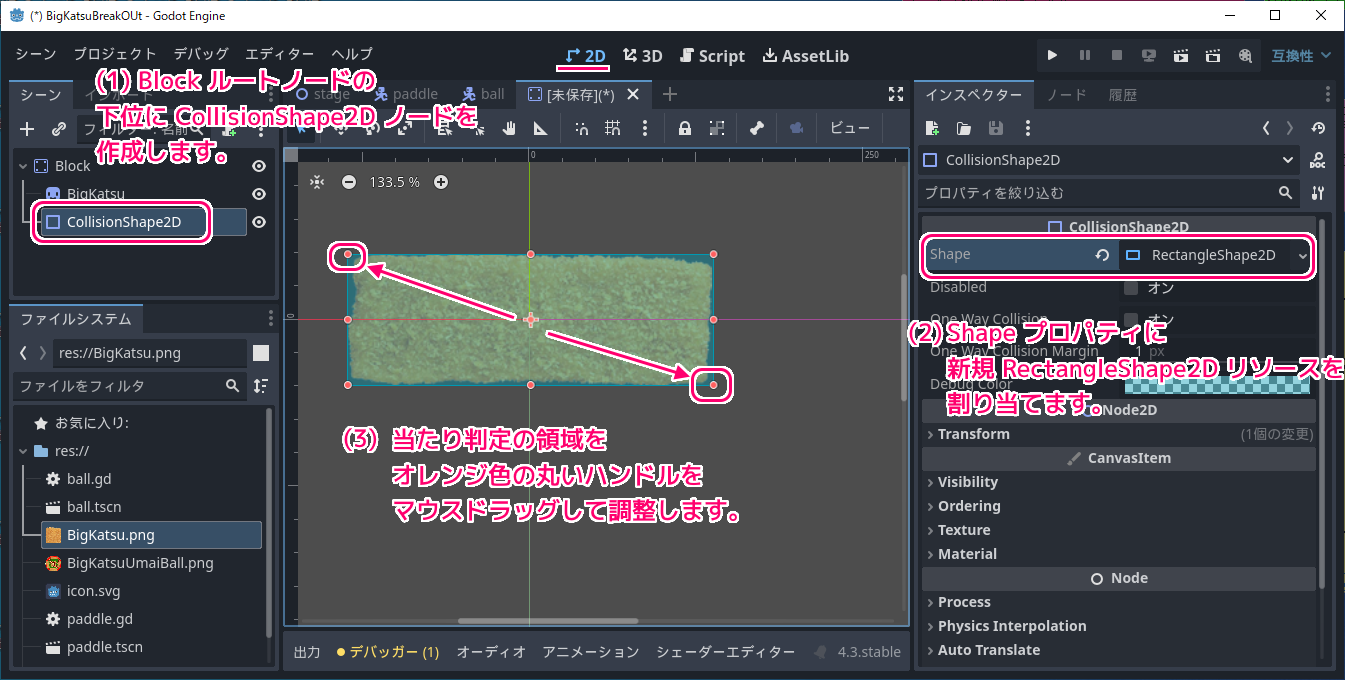
Task: Toggle FileSystem split mode button
Action: point(261,352)
